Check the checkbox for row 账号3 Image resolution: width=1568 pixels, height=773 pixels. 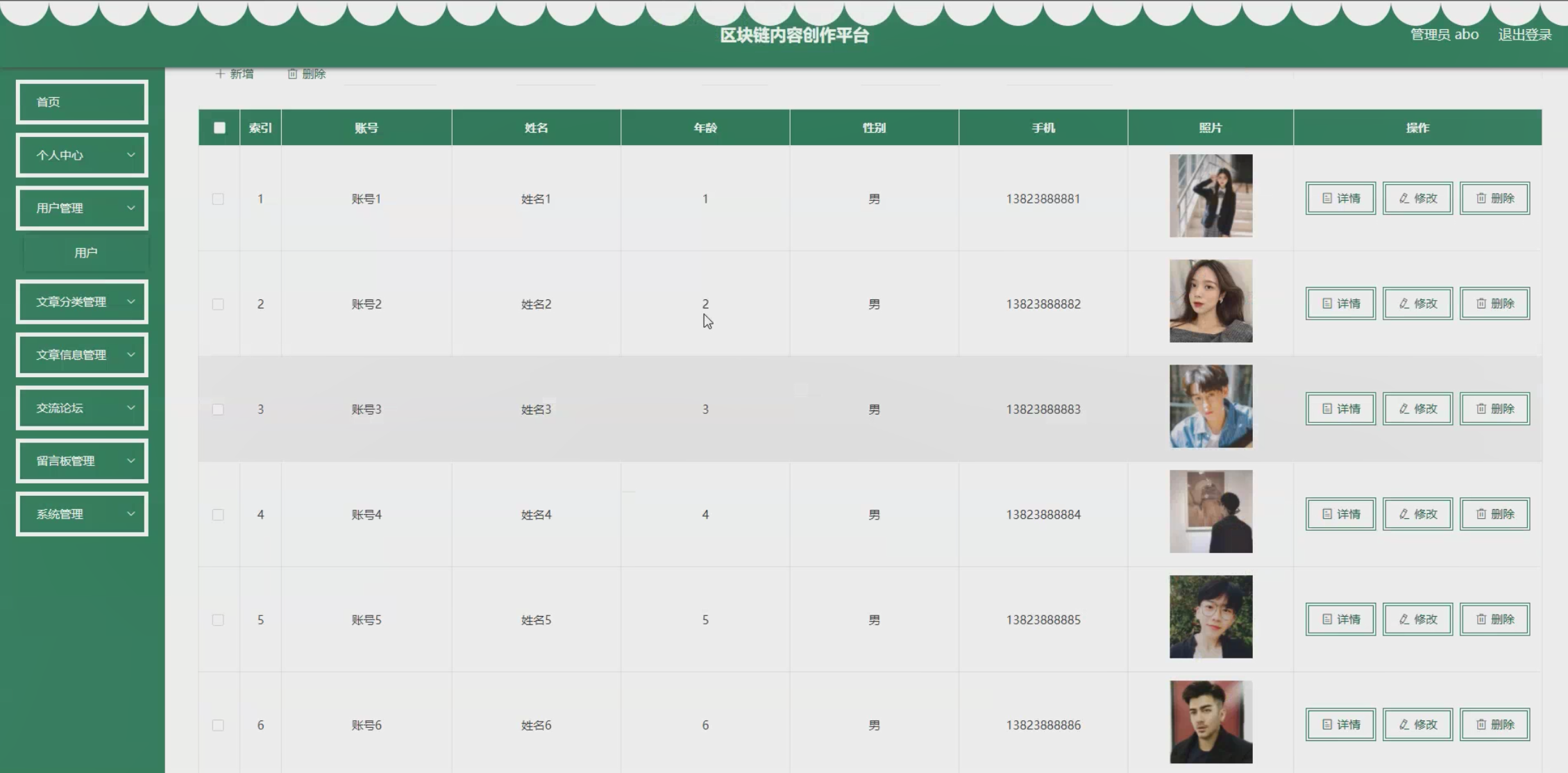click(x=218, y=409)
